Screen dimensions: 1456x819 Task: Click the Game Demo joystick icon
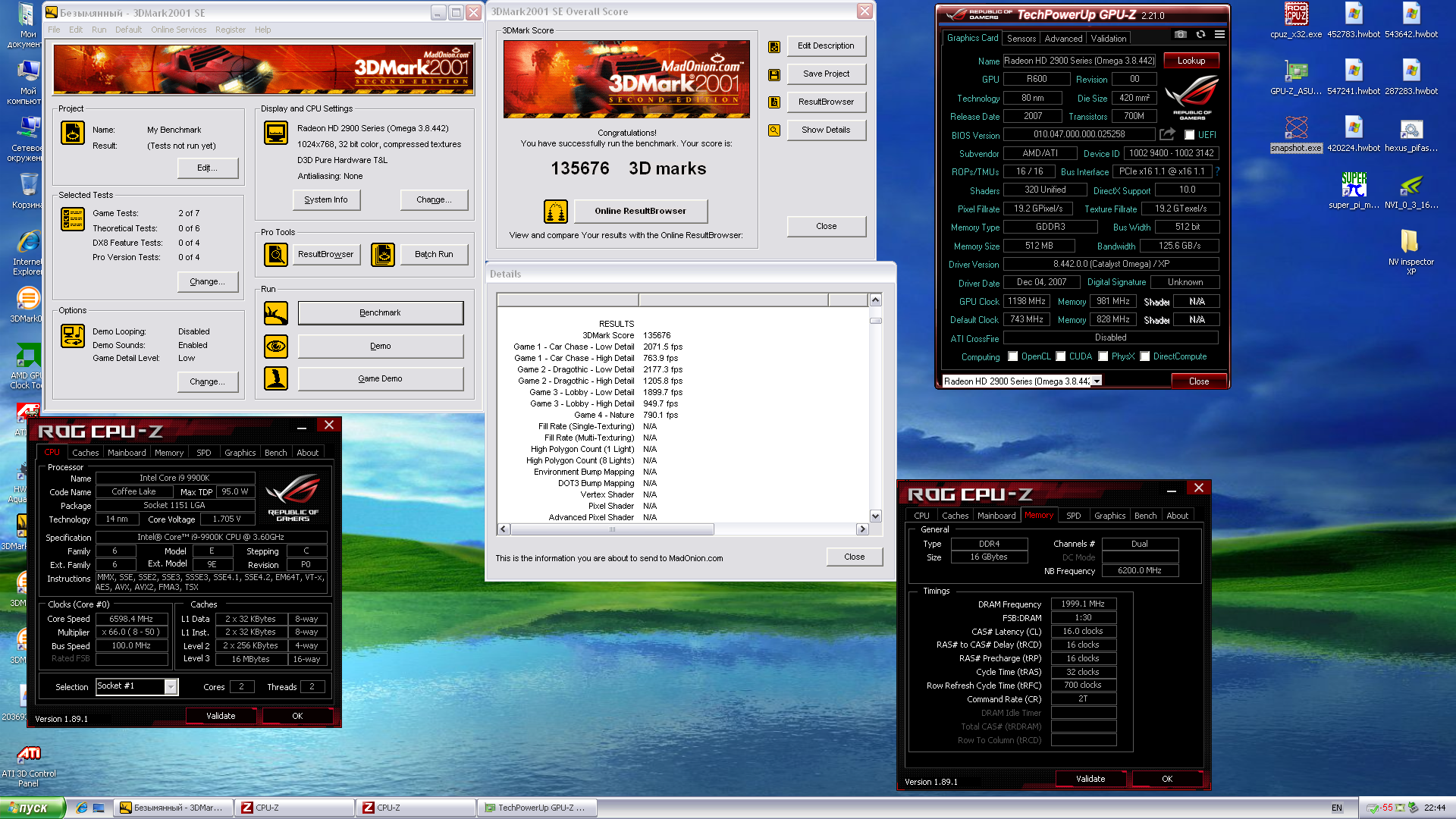pos(275,378)
